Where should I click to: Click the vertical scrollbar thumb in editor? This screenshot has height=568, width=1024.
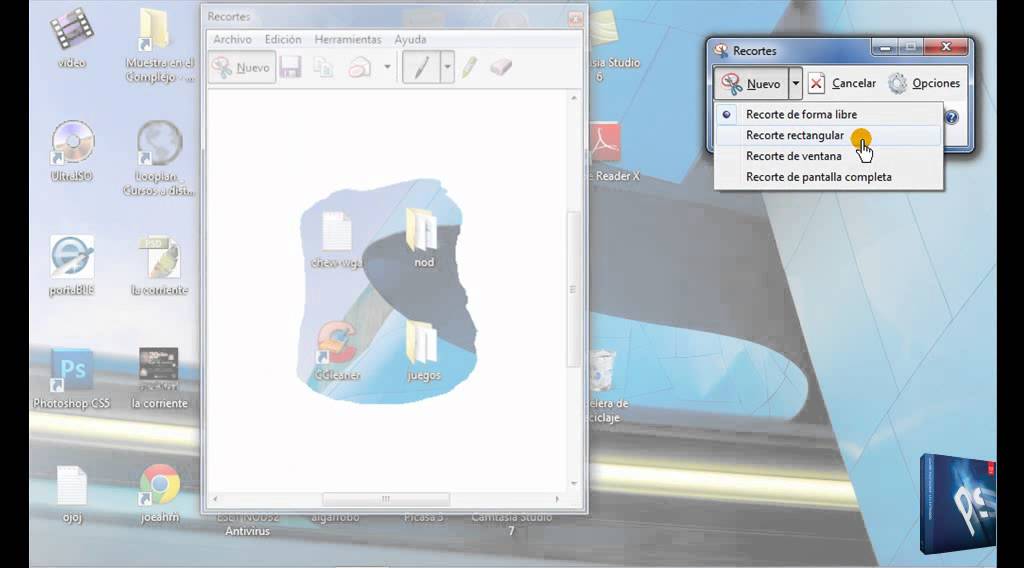click(x=573, y=289)
